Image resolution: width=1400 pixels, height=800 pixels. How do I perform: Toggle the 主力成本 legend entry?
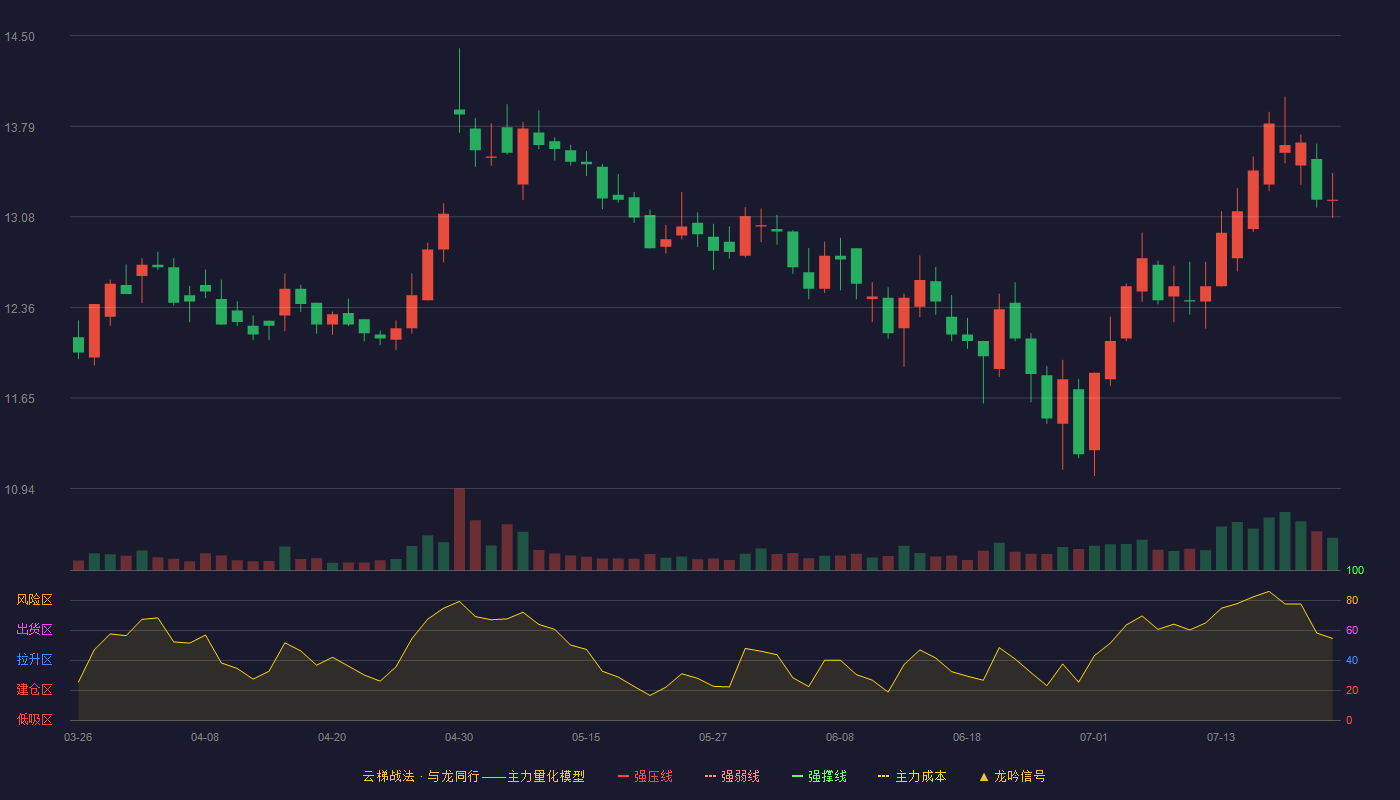(912, 776)
